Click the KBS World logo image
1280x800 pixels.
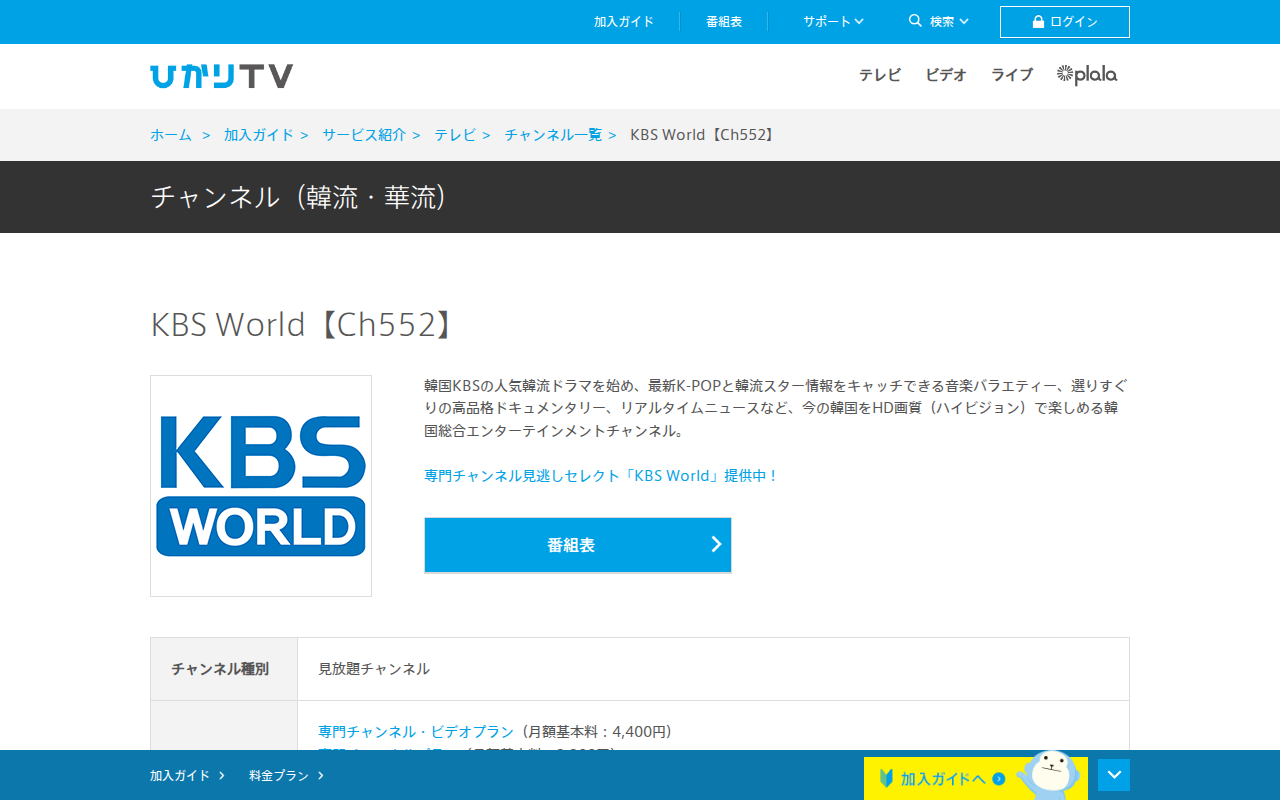[261, 486]
